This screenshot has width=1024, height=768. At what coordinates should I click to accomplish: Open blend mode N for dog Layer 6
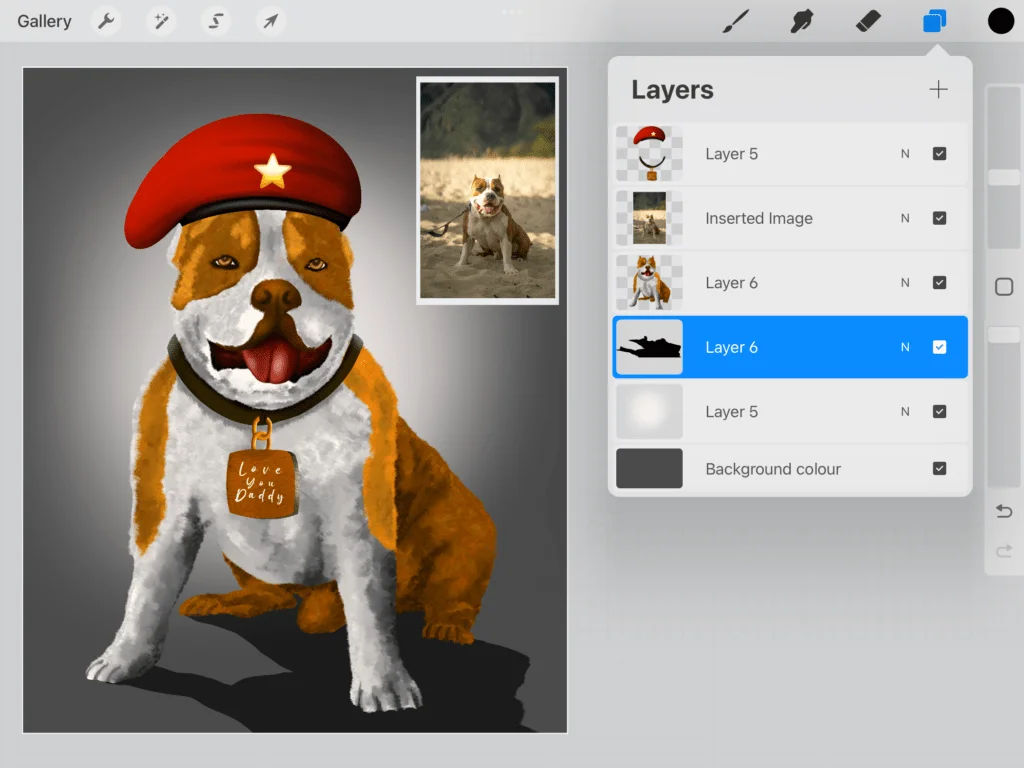905,283
